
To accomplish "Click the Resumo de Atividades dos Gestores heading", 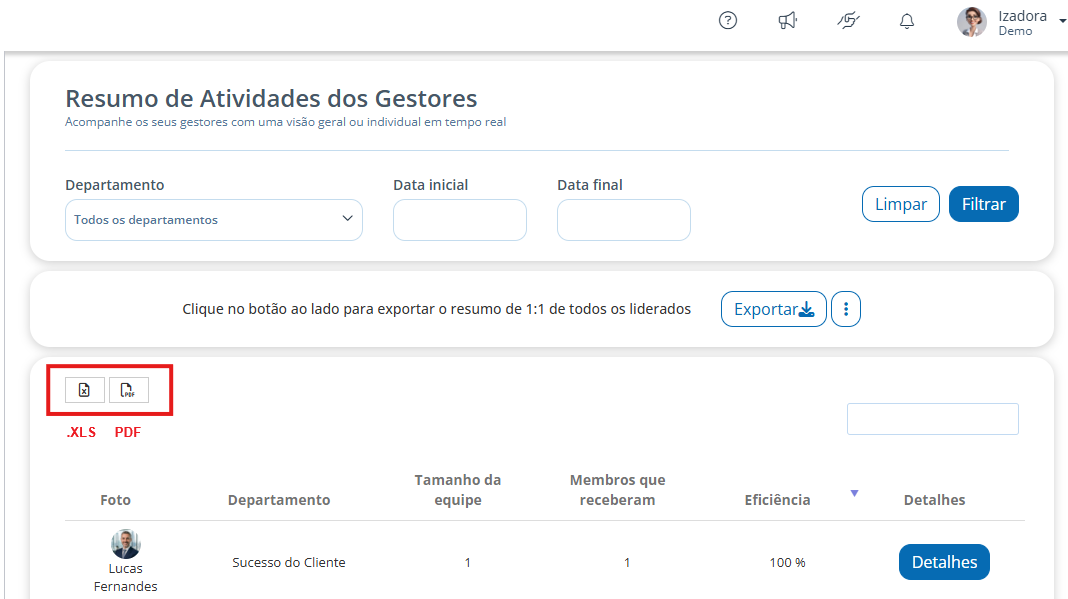I will [x=271, y=98].
